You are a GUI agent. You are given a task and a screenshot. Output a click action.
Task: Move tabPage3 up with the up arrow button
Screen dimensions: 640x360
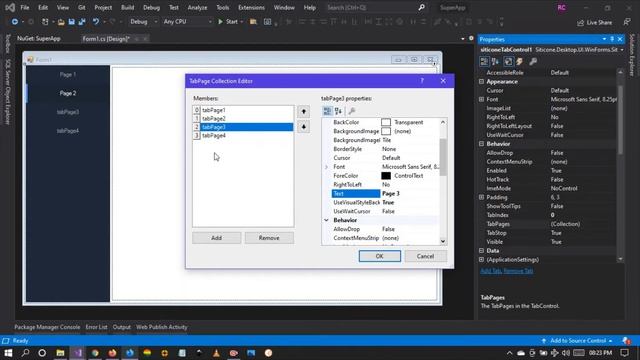(303, 111)
